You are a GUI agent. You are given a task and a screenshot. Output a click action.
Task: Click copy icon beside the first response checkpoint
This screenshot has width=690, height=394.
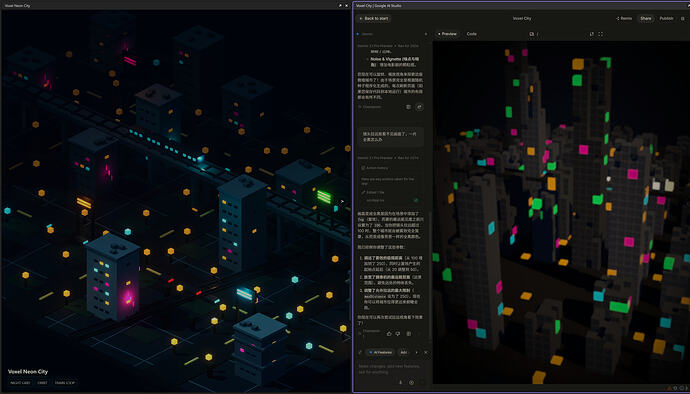point(408,107)
